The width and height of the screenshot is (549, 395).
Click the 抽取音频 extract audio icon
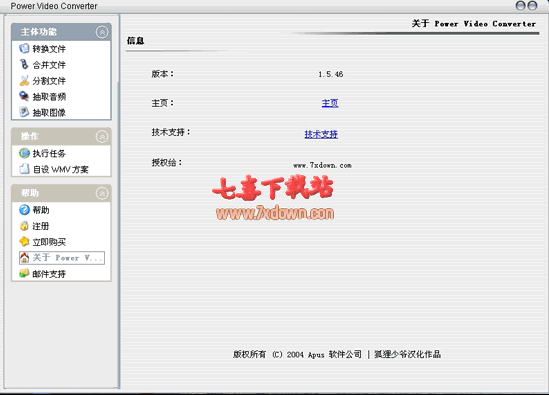[24, 96]
